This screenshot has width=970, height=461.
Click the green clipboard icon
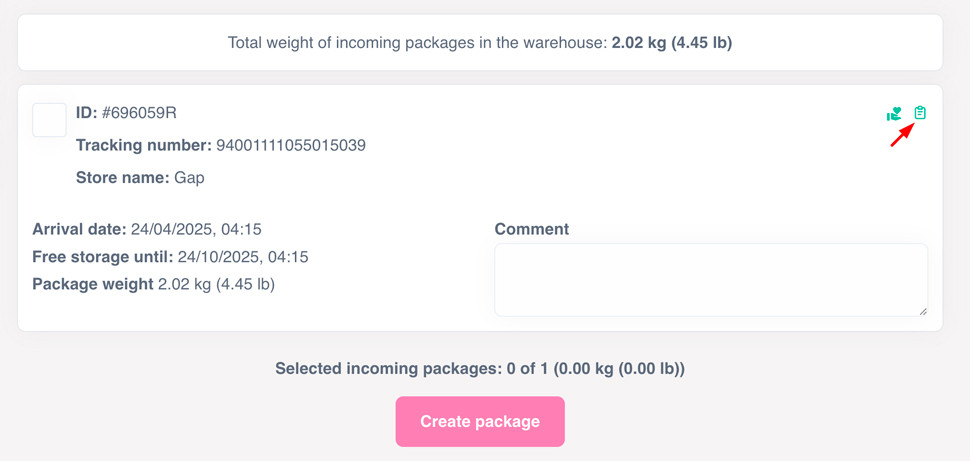[920, 113]
